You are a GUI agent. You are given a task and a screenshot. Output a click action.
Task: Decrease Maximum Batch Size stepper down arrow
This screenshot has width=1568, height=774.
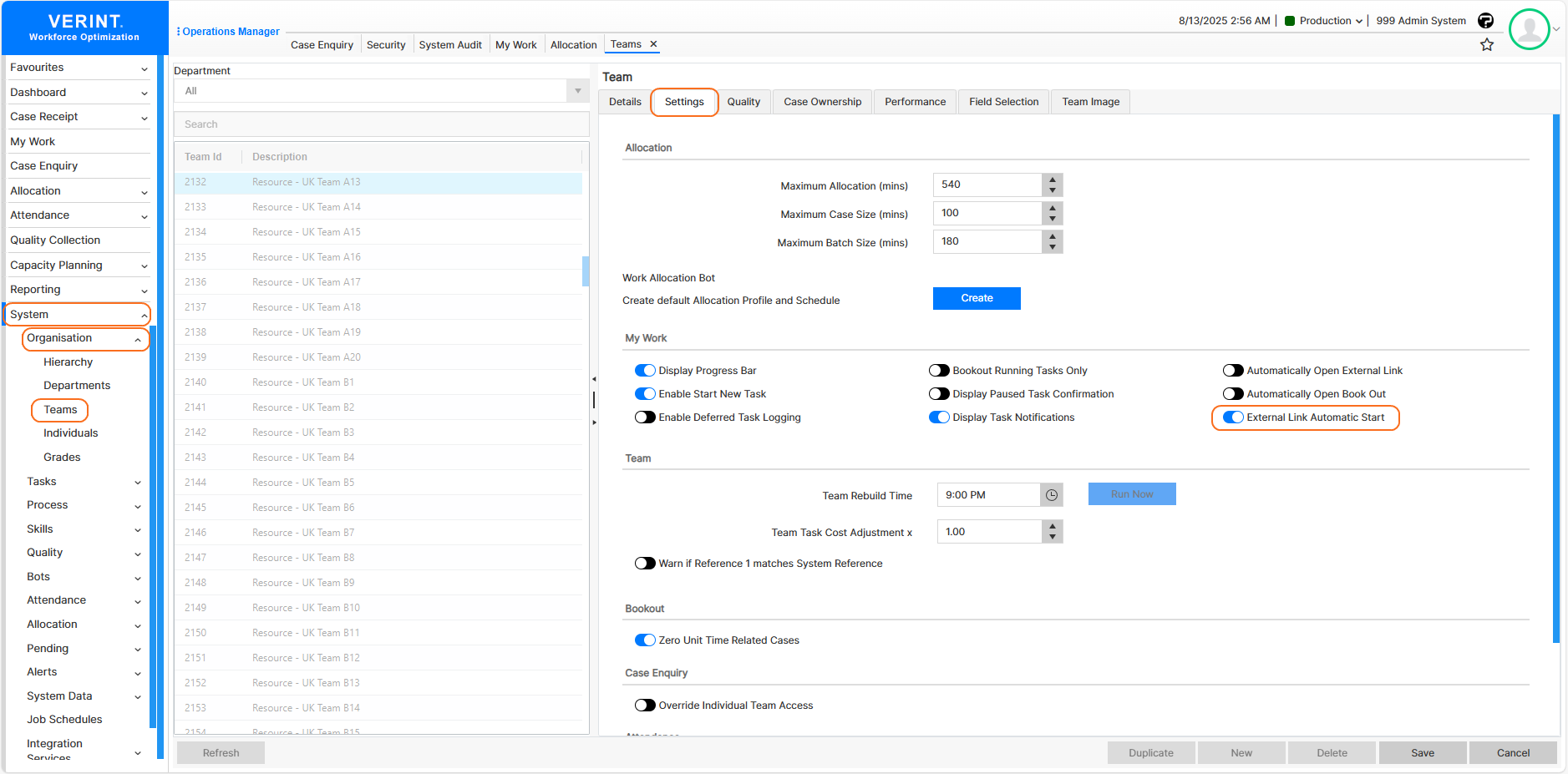pyautogui.click(x=1053, y=247)
